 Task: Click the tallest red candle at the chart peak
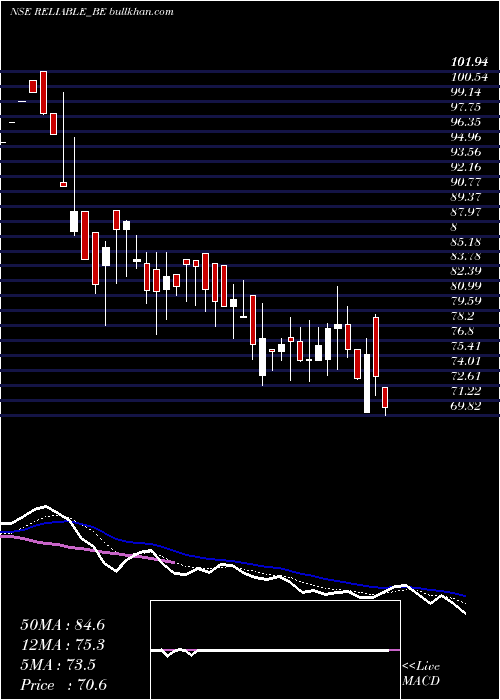[43, 92]
